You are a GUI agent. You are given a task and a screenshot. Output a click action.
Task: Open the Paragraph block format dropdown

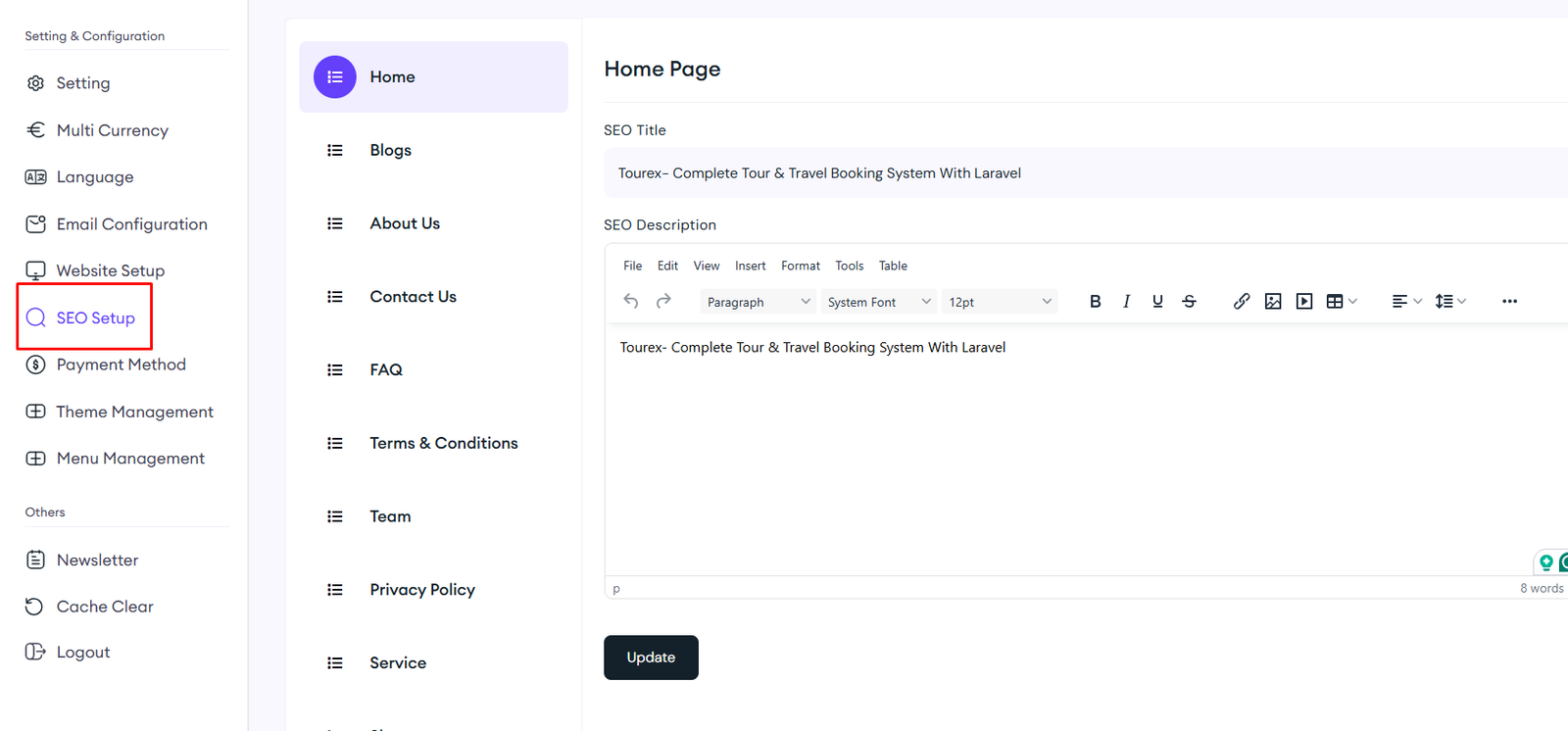pyautogui.click(x=758, y=302)
